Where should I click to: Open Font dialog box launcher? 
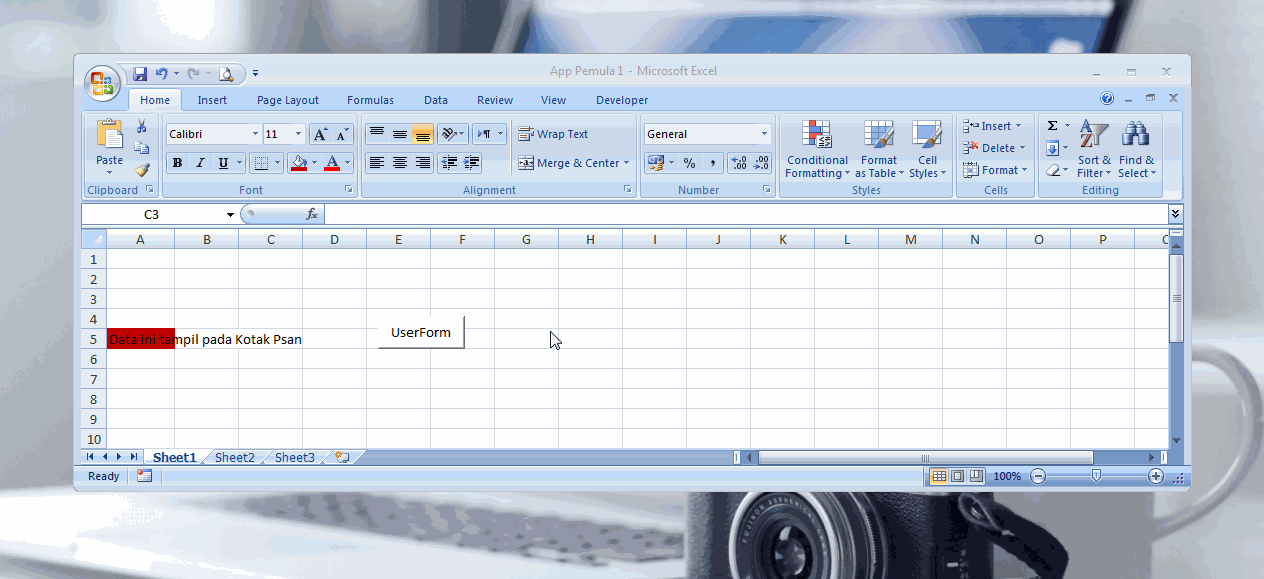coord(349,189)
